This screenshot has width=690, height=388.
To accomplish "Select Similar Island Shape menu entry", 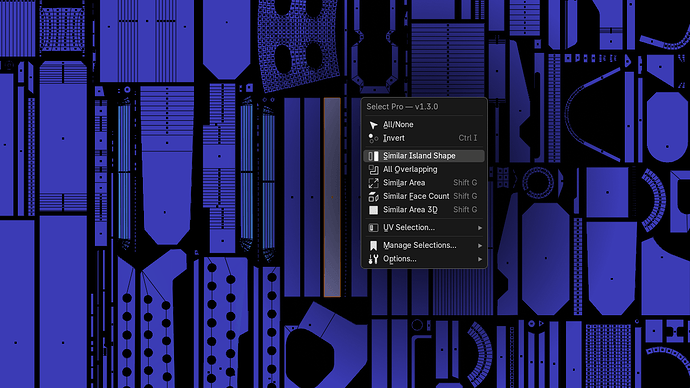I will point(424,156).
